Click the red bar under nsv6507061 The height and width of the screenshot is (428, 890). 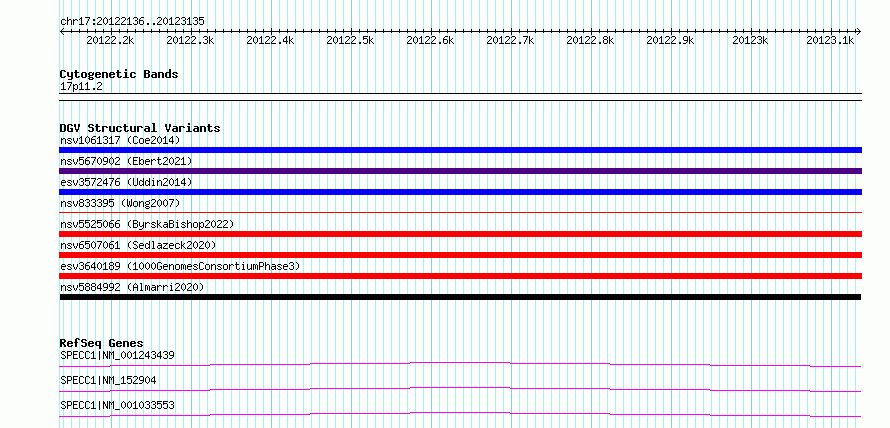(x=460, y=255)
